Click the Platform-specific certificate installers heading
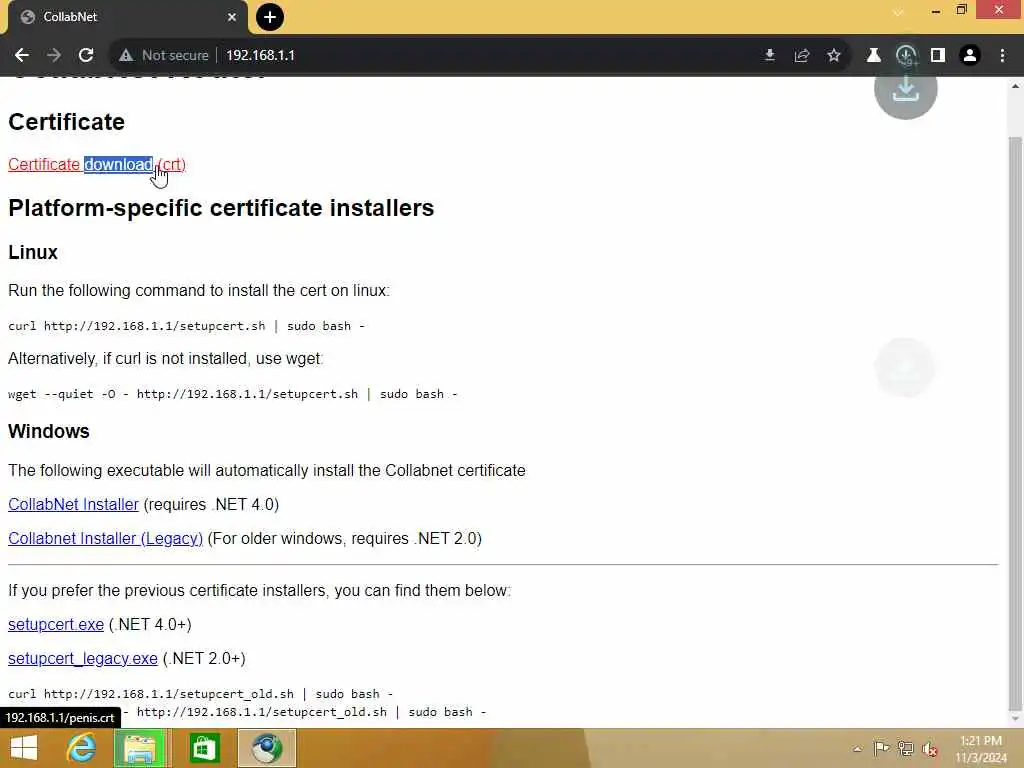 click(221, 208)
